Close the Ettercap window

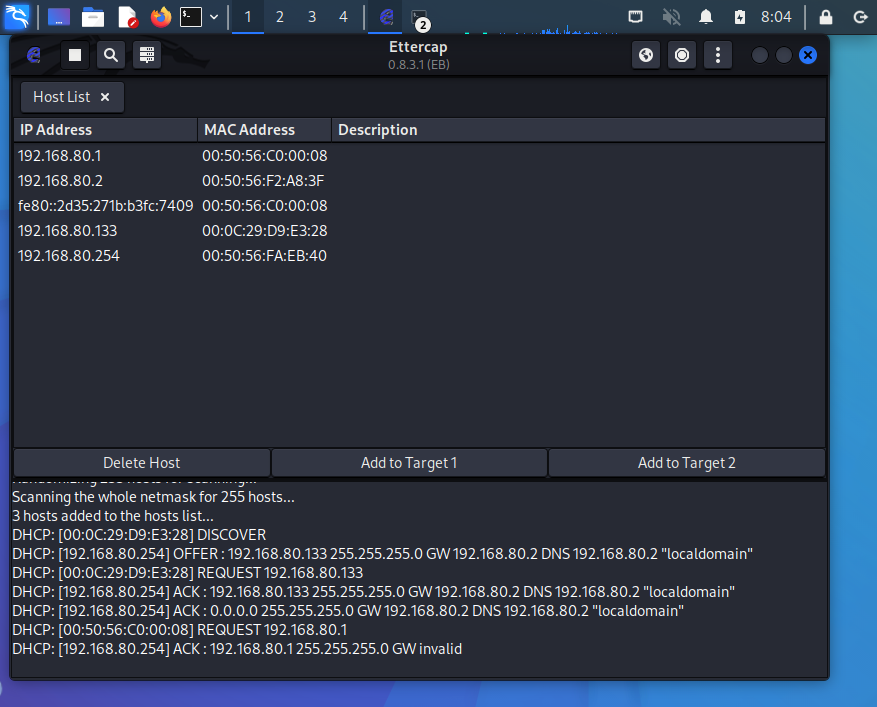[808, 55]
